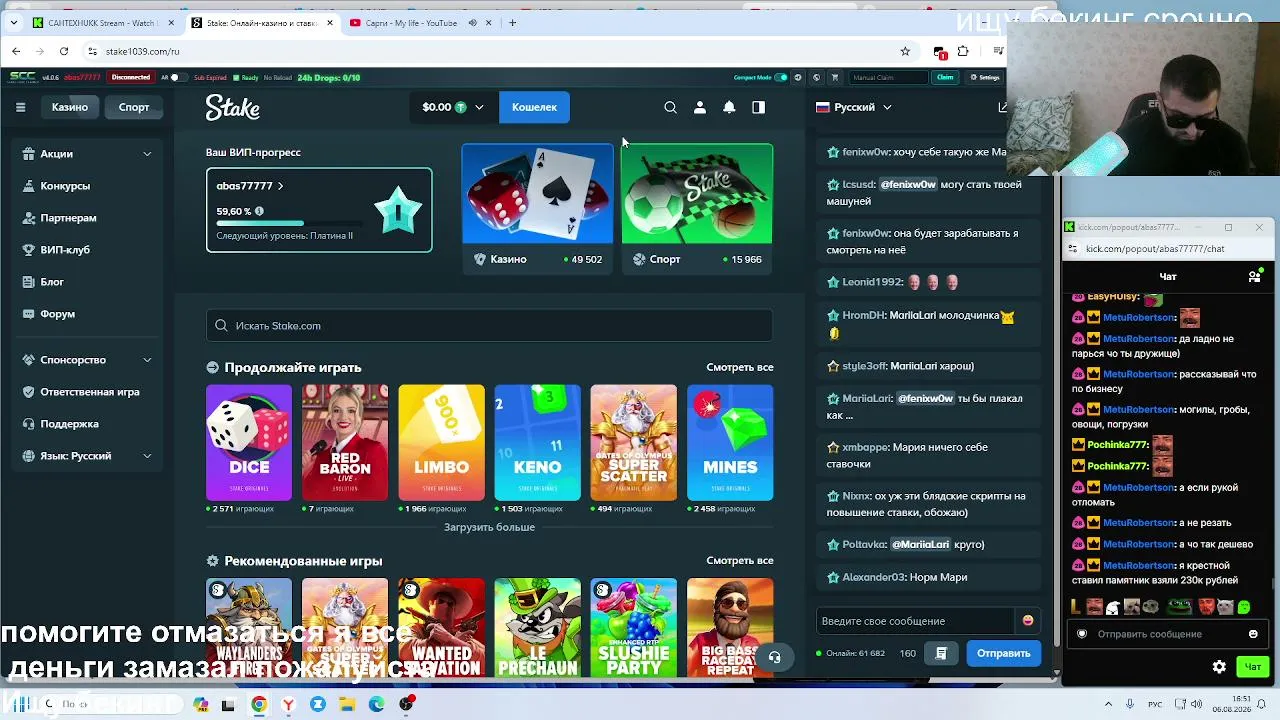Click Смотреть все for Рекомендованные игры
This screenshot has height=720, width=1280.
point(740,561)
